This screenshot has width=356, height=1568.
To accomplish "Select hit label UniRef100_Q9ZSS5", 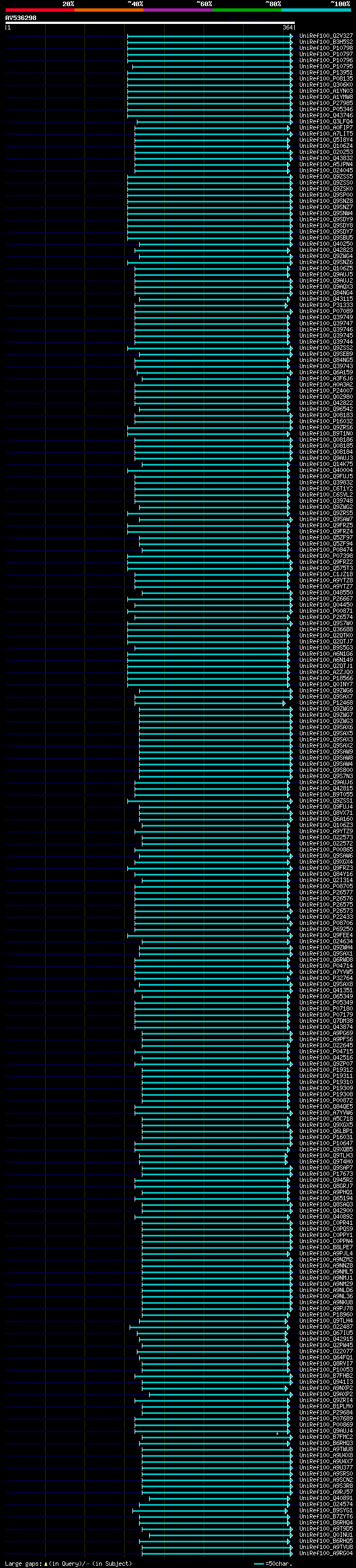I will (x=326, y=176).
